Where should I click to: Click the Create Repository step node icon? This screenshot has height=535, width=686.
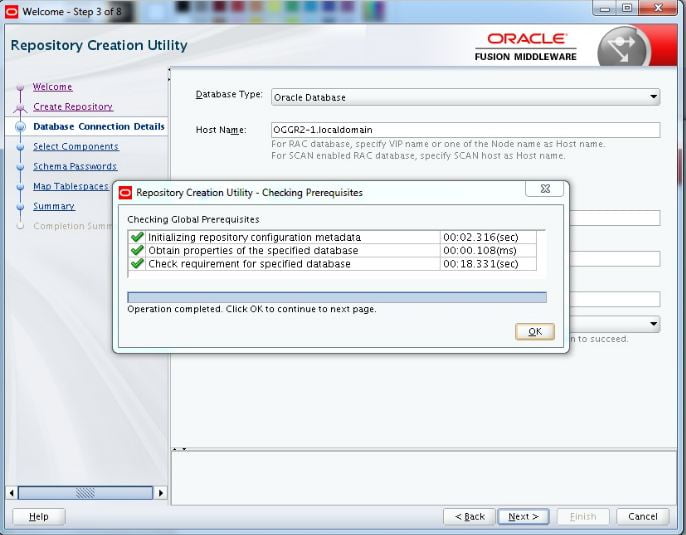[x=20, y=107]
